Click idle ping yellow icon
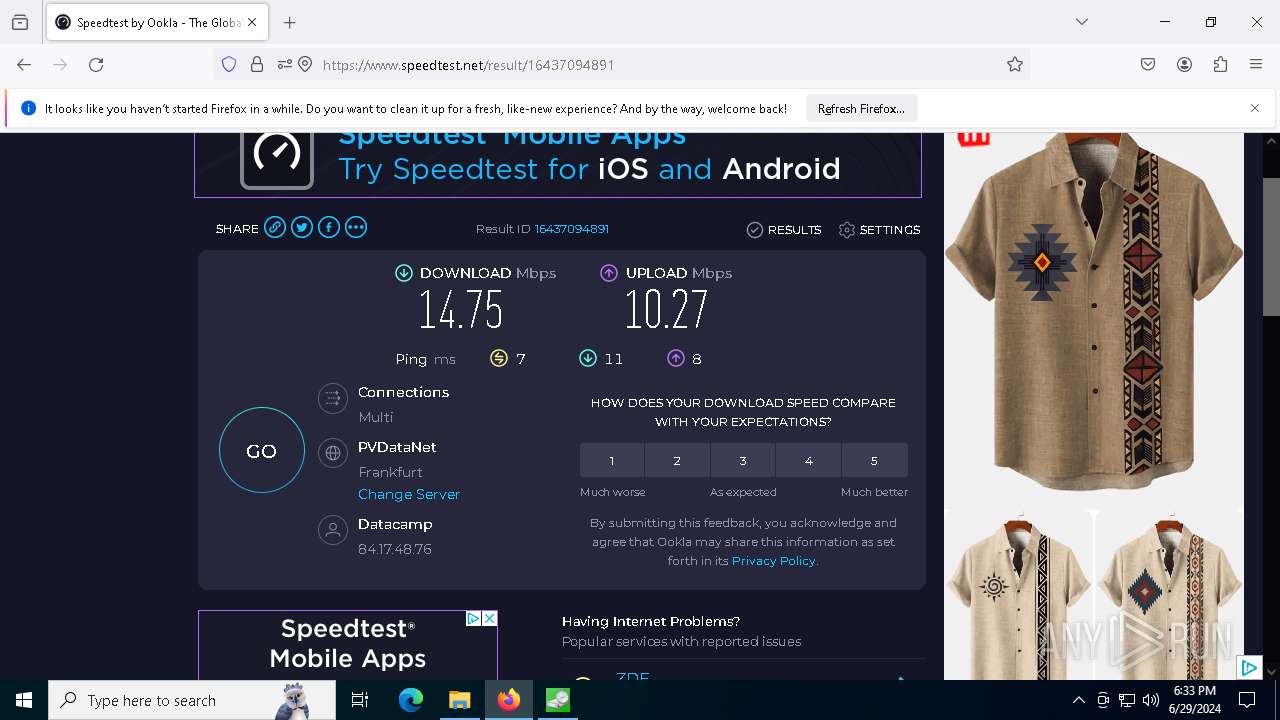This screenshot has width=1280, height=720. (499, 358)
